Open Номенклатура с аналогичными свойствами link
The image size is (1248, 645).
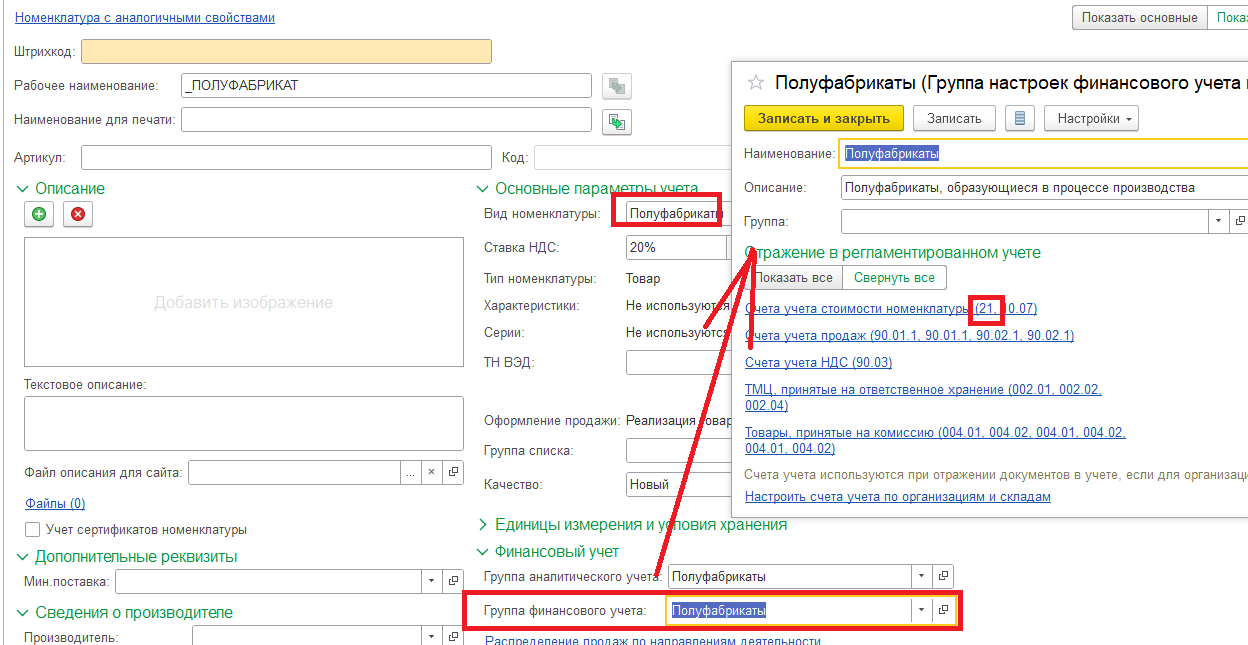(144, 17)
